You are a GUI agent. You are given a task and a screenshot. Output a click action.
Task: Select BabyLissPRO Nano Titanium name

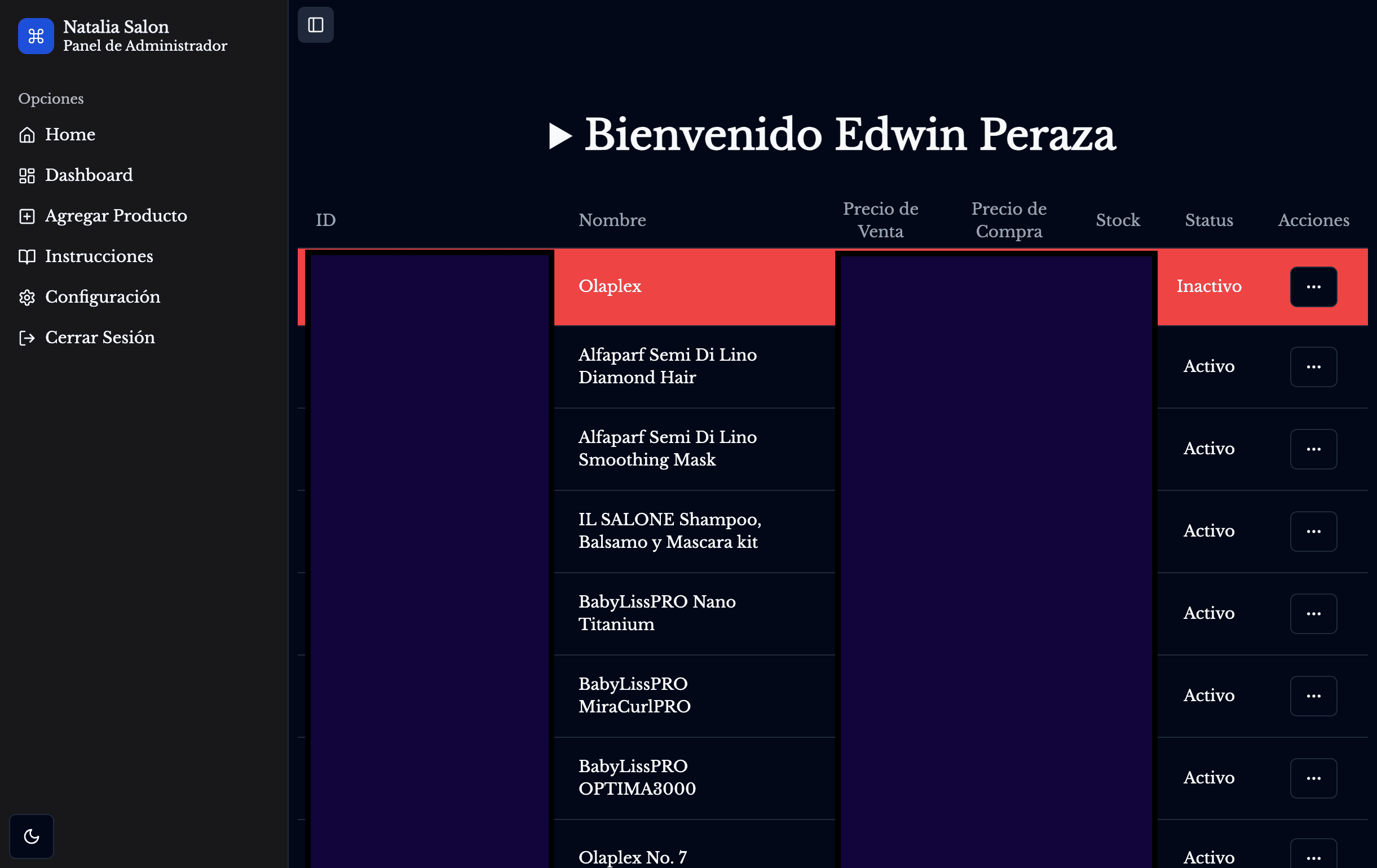657,613
